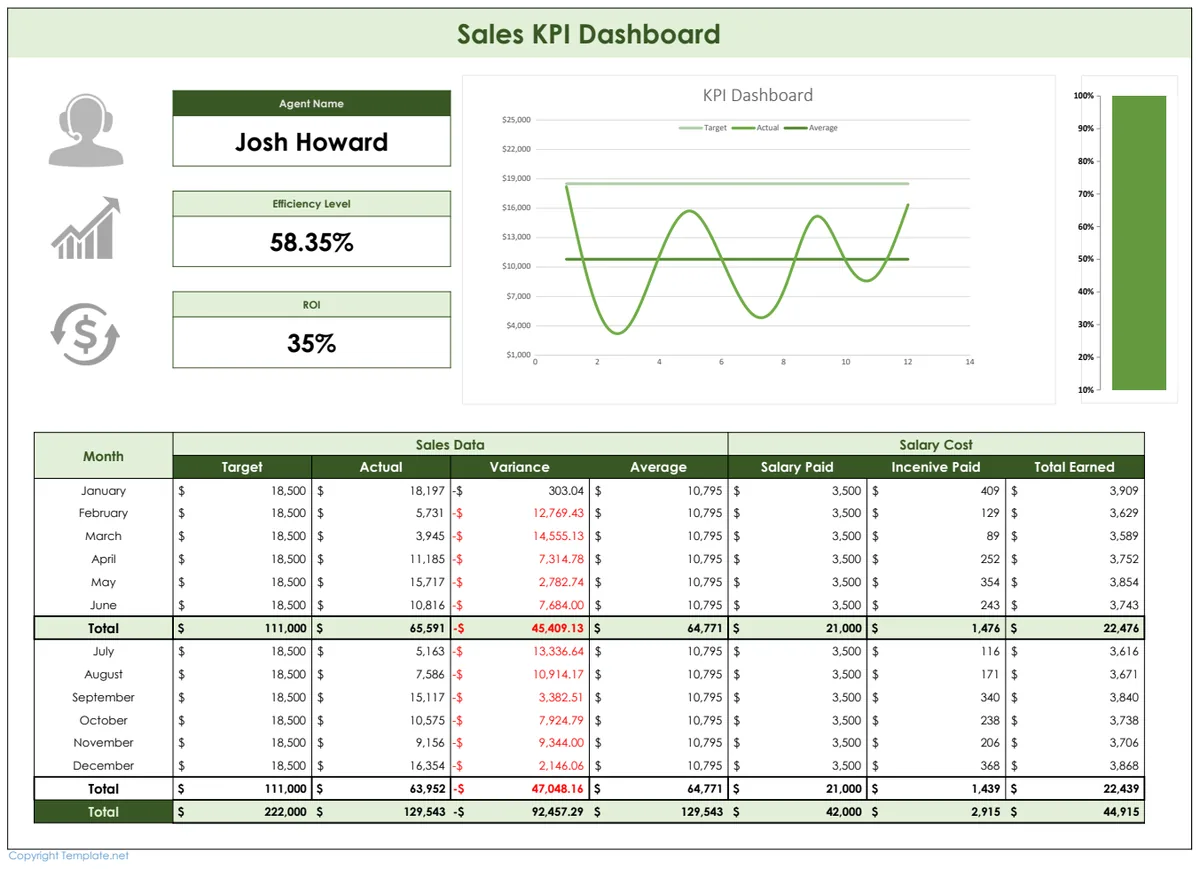The image size is (1200, 869).
Task: Select September total earned 3,840
Action: click(x=1124, y=697)
